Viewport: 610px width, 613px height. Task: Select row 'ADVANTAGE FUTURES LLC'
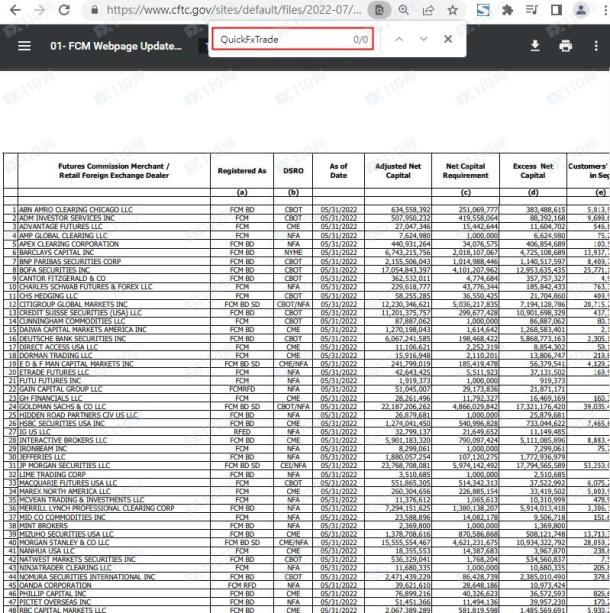[307, 227]
